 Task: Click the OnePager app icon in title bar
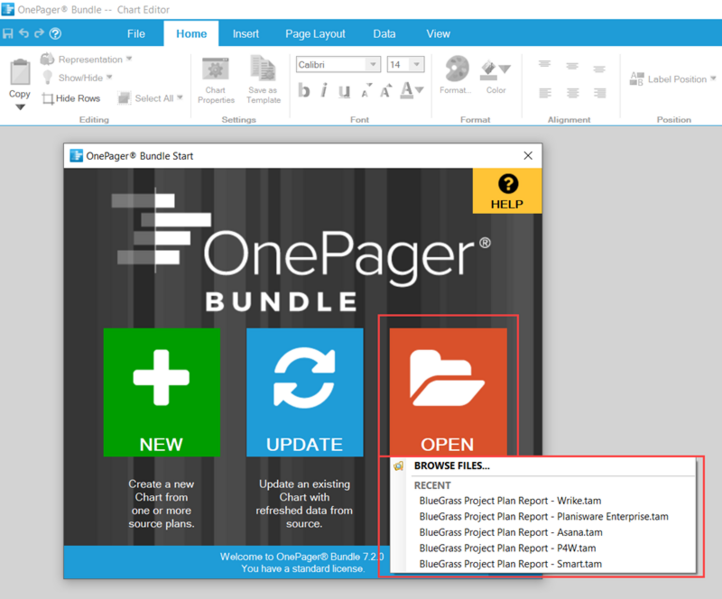coord(8,9)
